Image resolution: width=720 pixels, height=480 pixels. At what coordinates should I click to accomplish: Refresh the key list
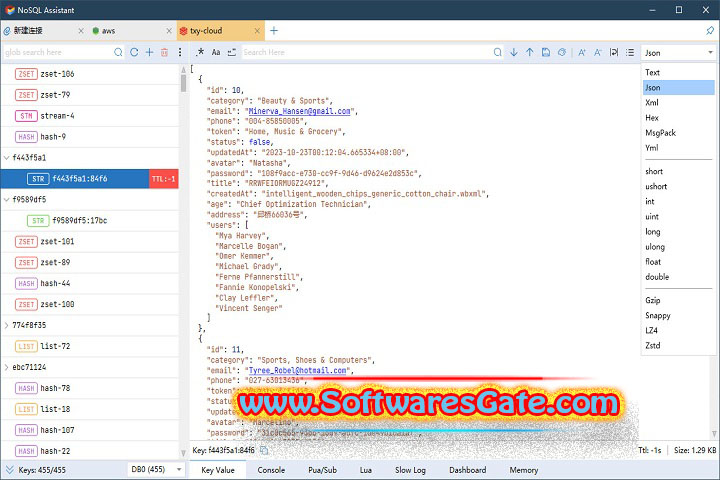(134, 52)
